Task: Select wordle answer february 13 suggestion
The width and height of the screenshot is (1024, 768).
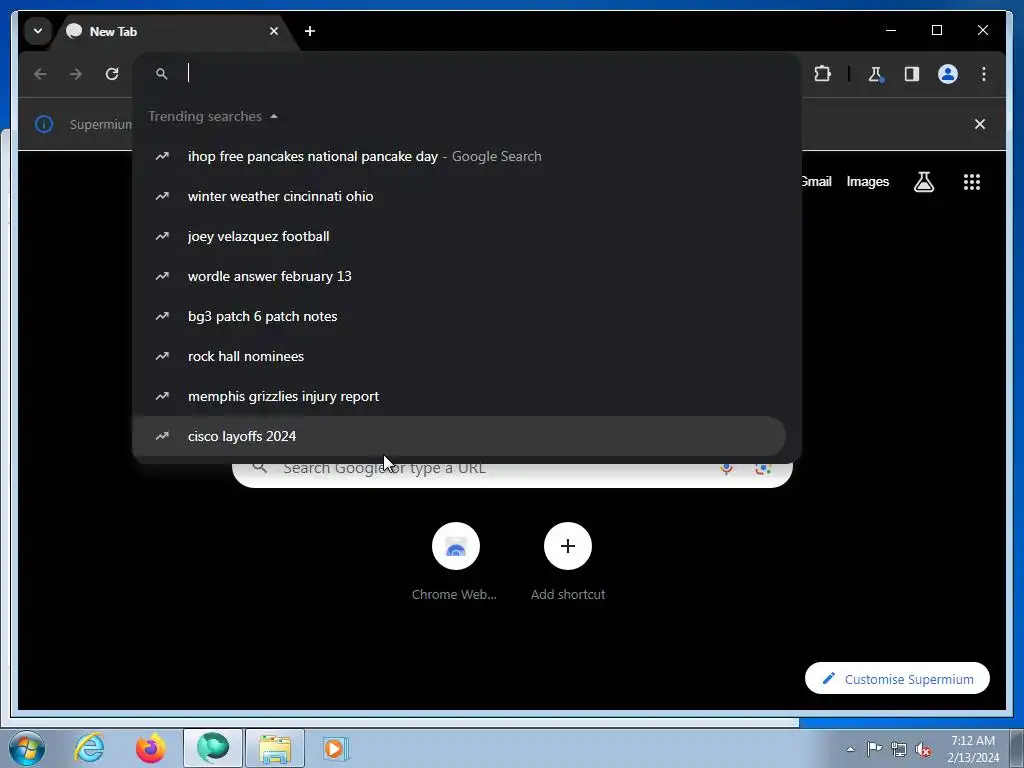Action: (x=458, y=276)
